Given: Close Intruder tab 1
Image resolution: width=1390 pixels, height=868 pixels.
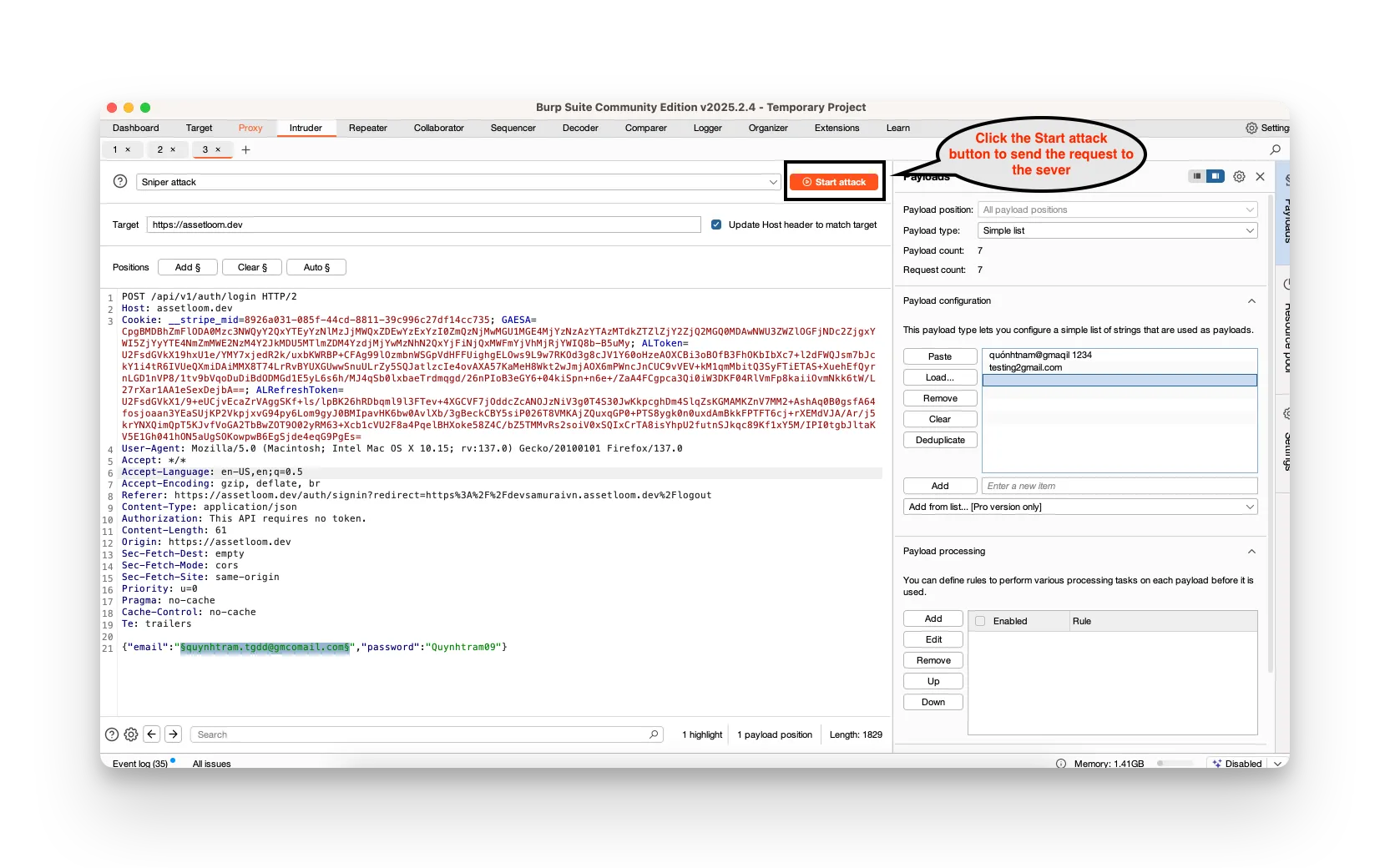Looking at the screenshot, I should coord(128,149).
